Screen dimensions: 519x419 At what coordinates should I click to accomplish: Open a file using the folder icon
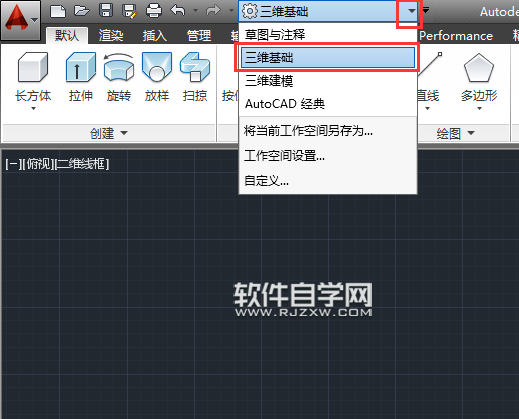pyautogui.click(x=82, y=11)
